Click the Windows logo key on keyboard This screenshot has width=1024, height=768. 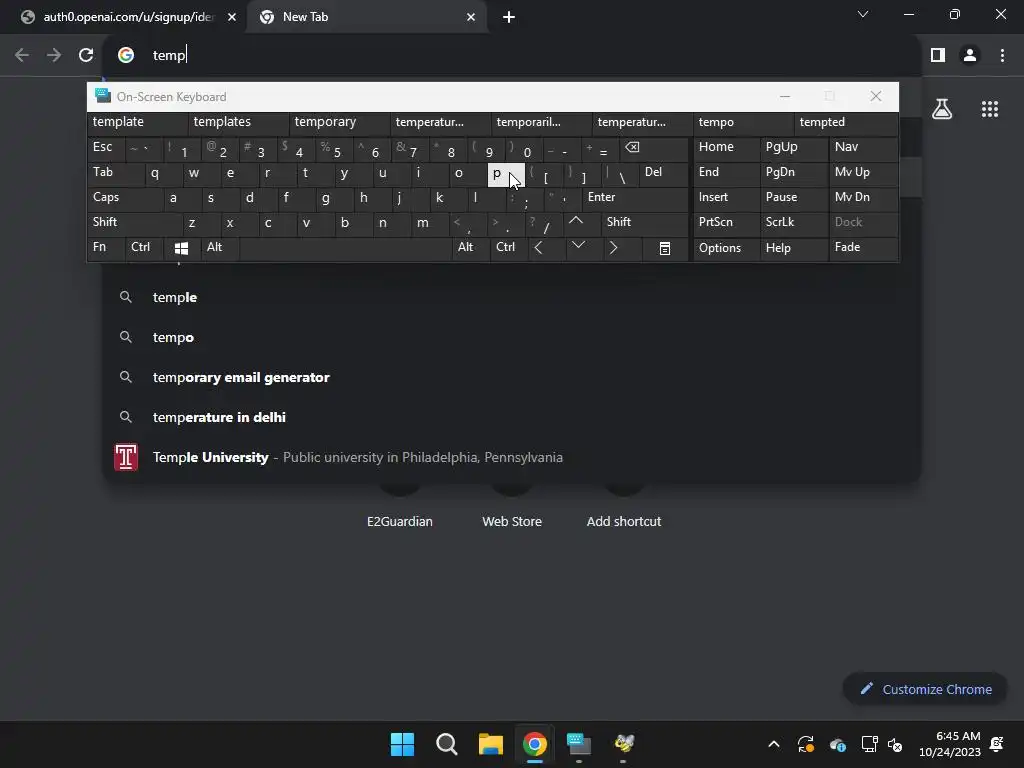pos(182,248)
